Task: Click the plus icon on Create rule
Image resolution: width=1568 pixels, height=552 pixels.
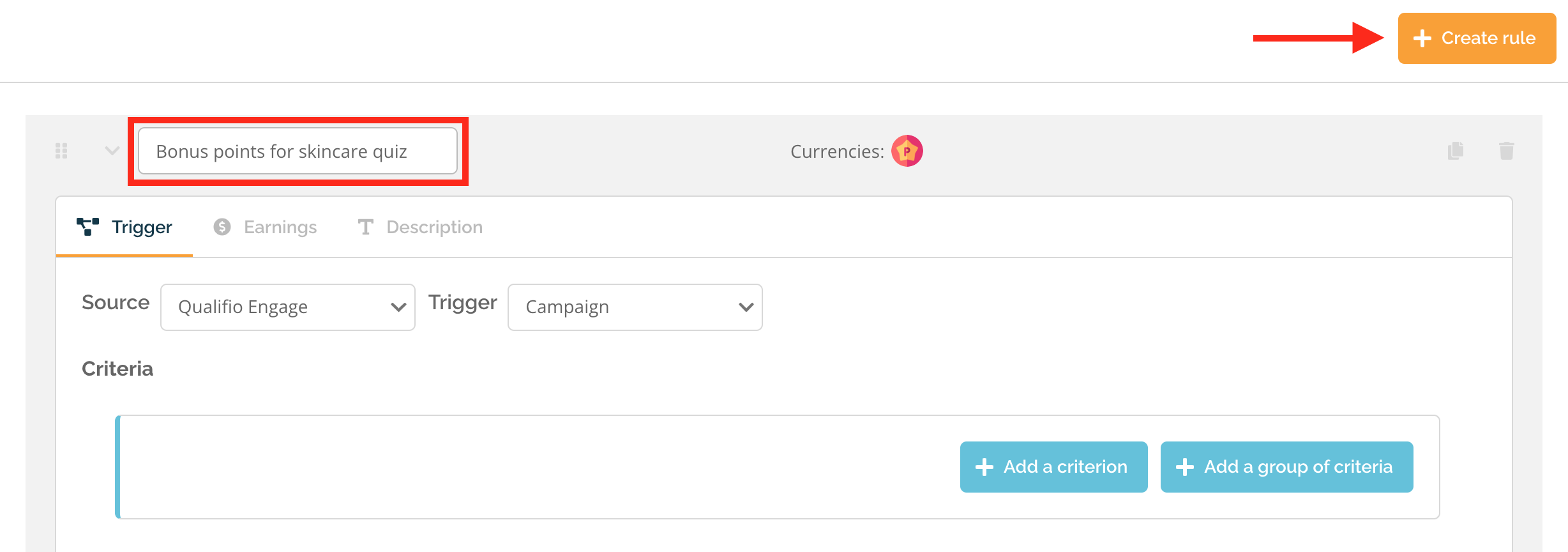Action: [1422, 38]
